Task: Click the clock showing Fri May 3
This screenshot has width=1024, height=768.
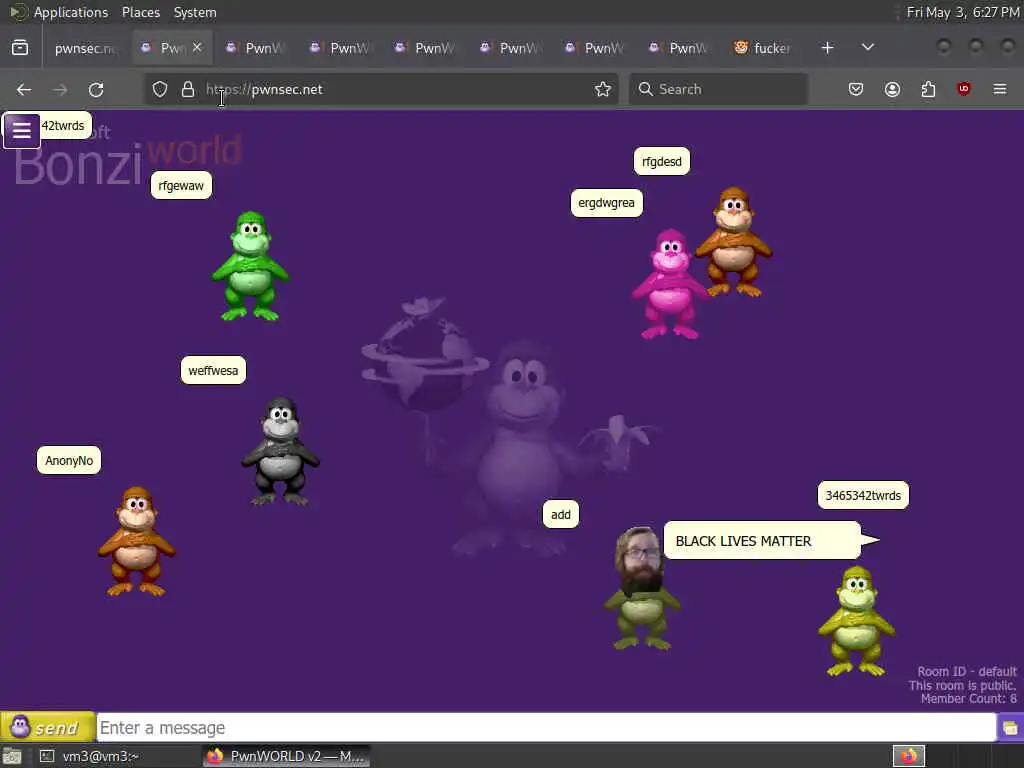Action: click(963, 12)
